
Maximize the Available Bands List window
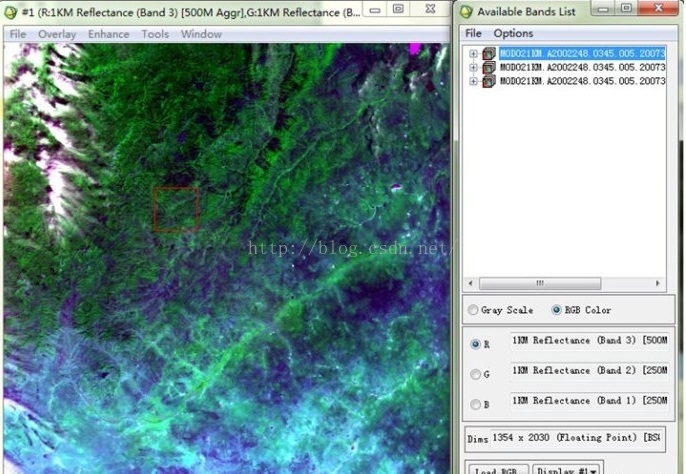(626, 8)
